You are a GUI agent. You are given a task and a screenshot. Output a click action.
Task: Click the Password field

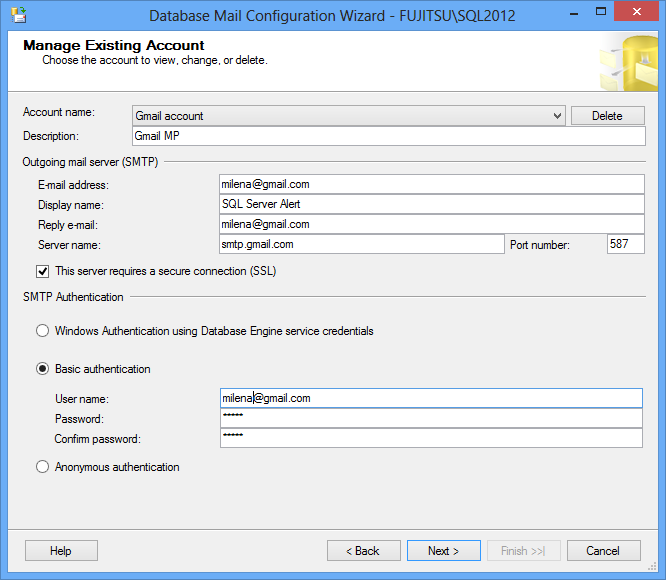[x=431, y=418]
